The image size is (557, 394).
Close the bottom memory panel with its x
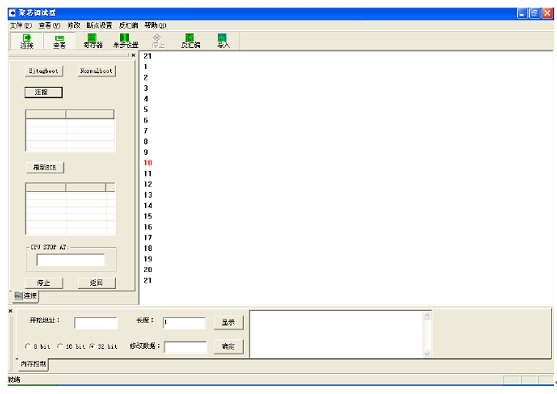[11, 311]
